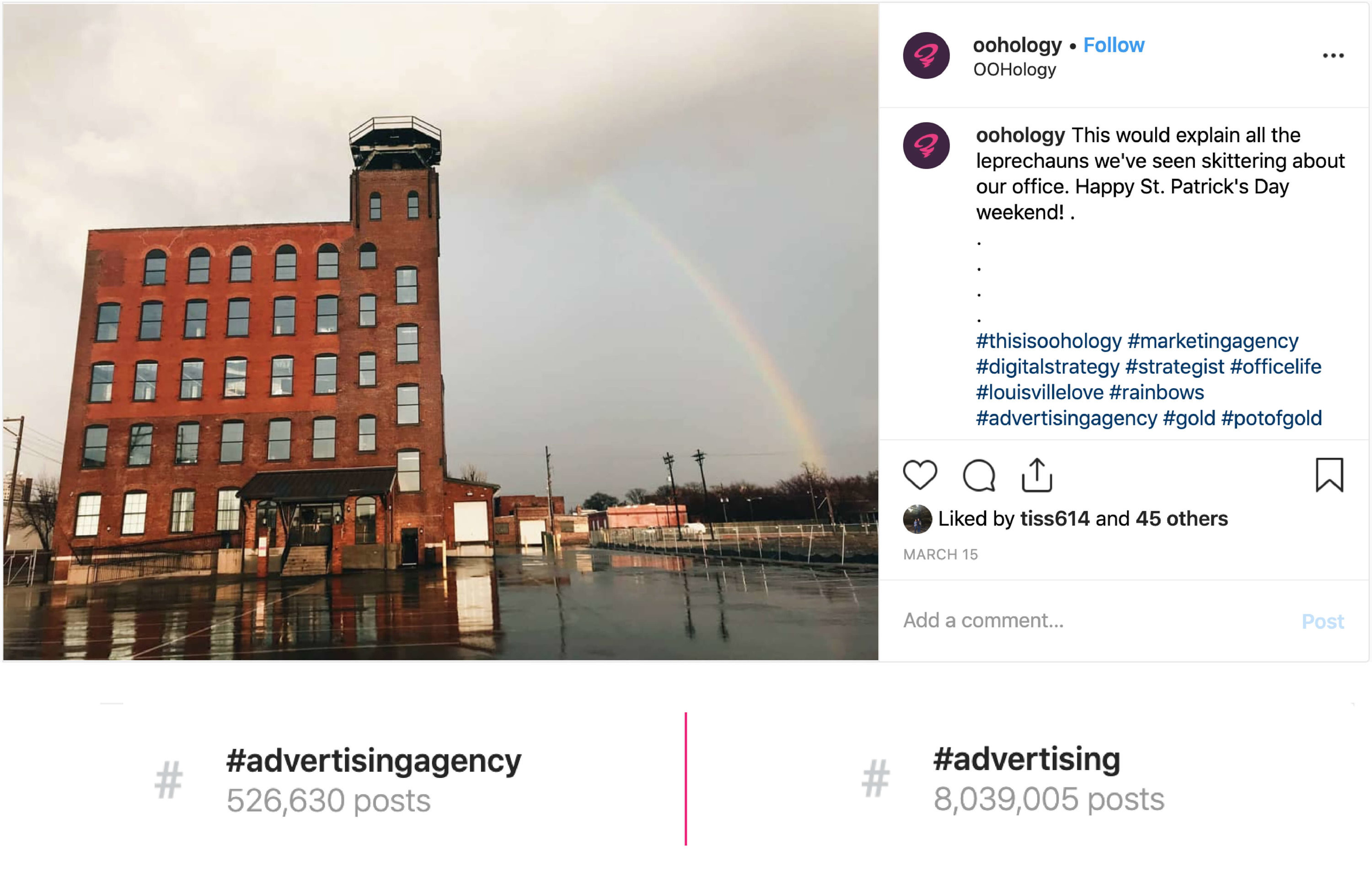Click the Post comment button
Viewport: 1372px width, 879px height.
click(x=1322, y=621)
